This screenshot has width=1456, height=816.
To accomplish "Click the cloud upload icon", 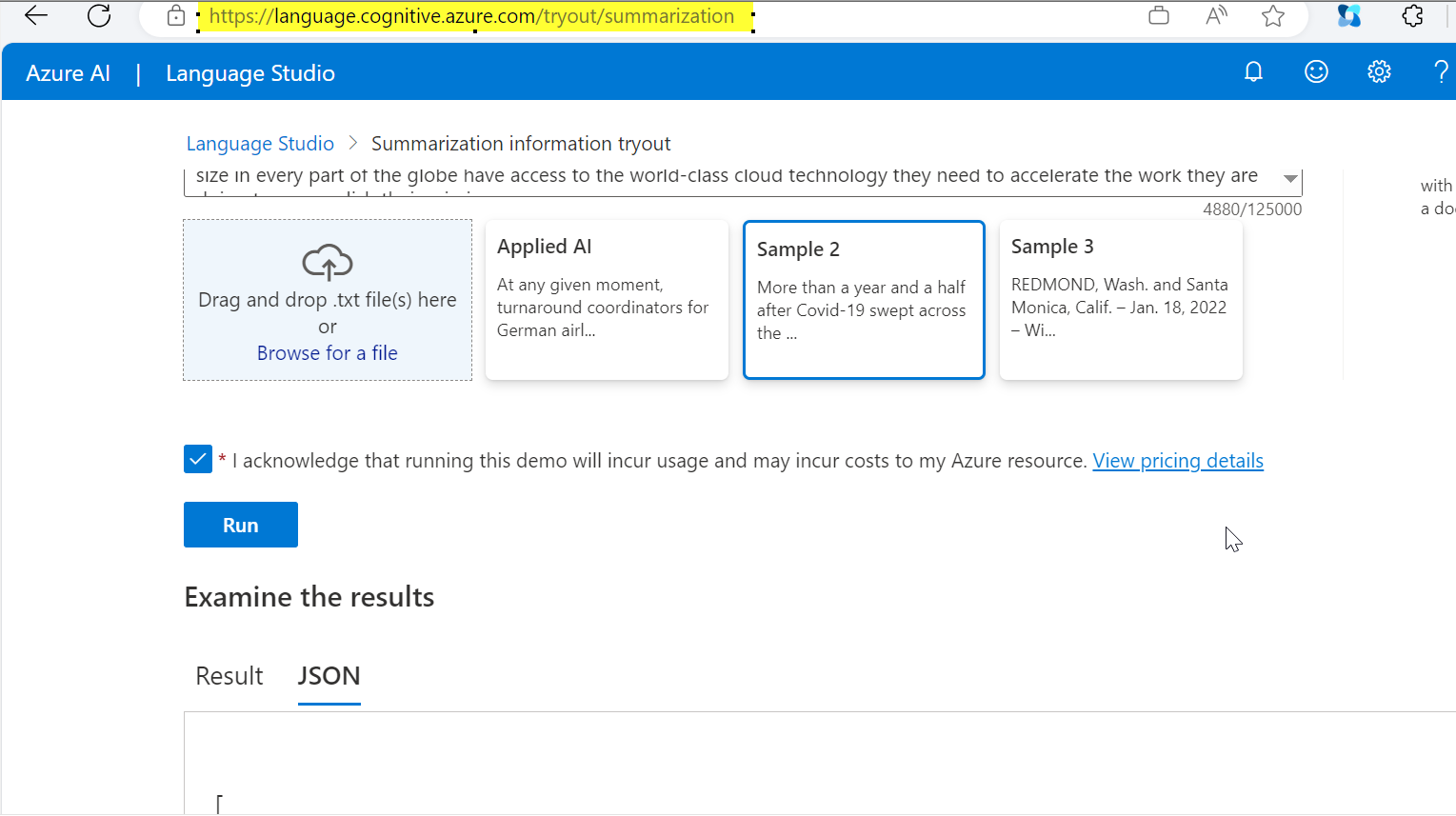I will 328,262.
